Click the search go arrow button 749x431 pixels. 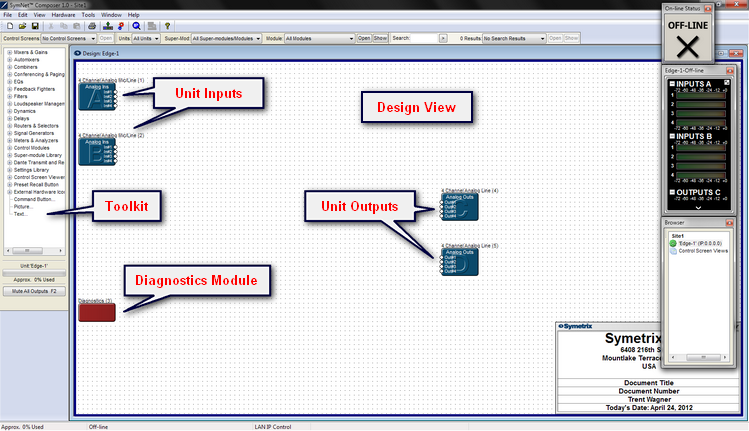tap(443, 38)
